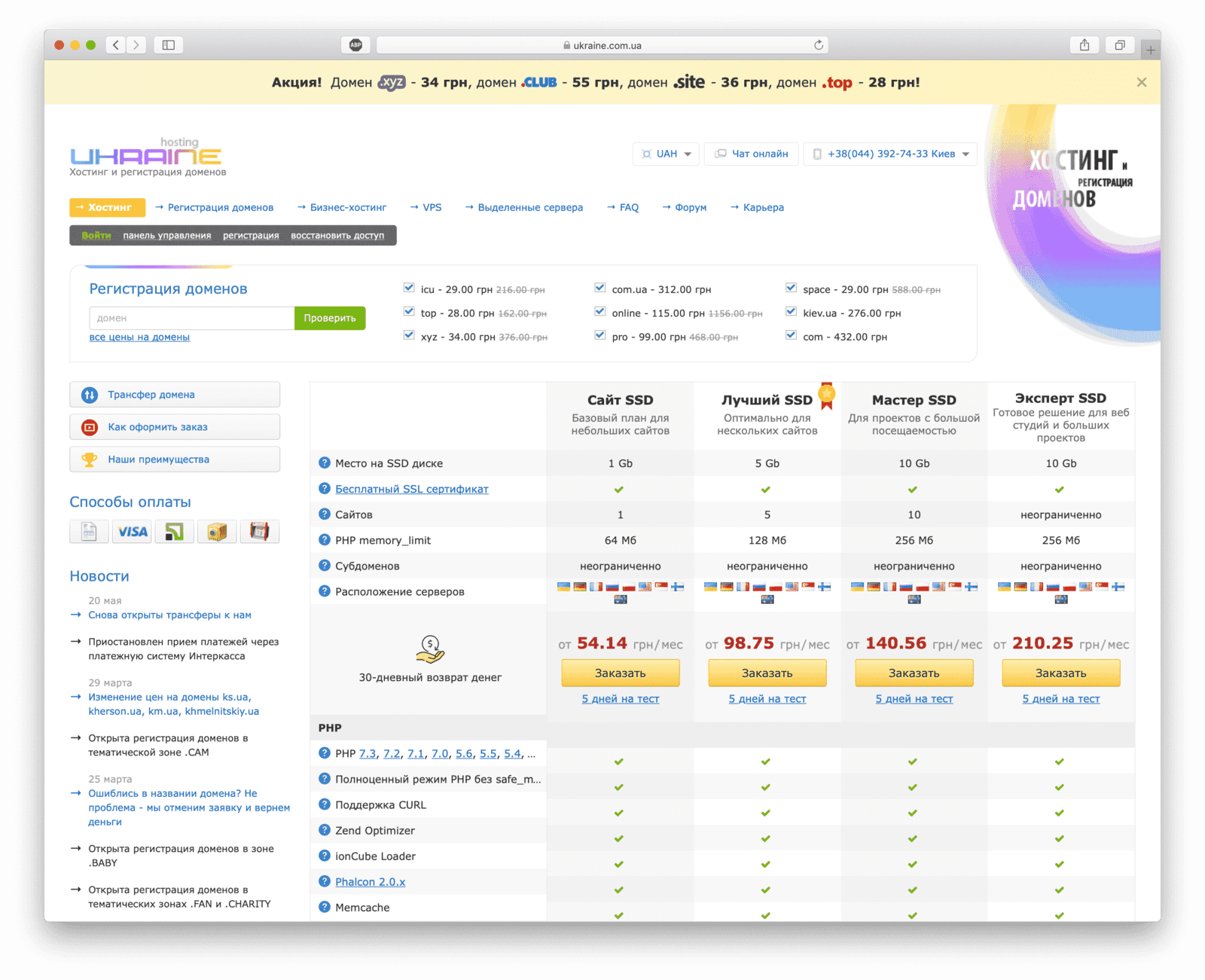Click the домен search input field
This screenshot has height=980, width=1205.
point(191,318)
